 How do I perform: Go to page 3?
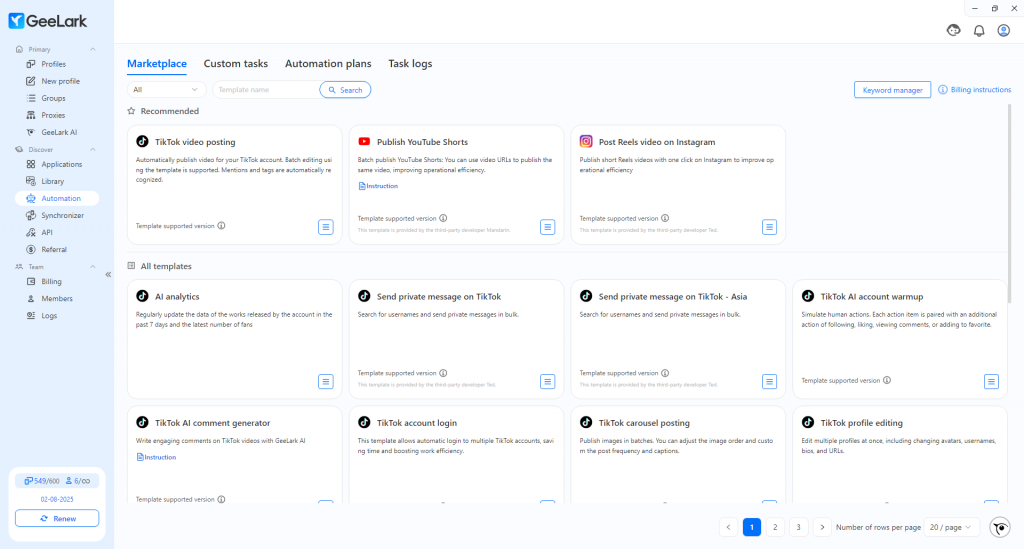798,527
